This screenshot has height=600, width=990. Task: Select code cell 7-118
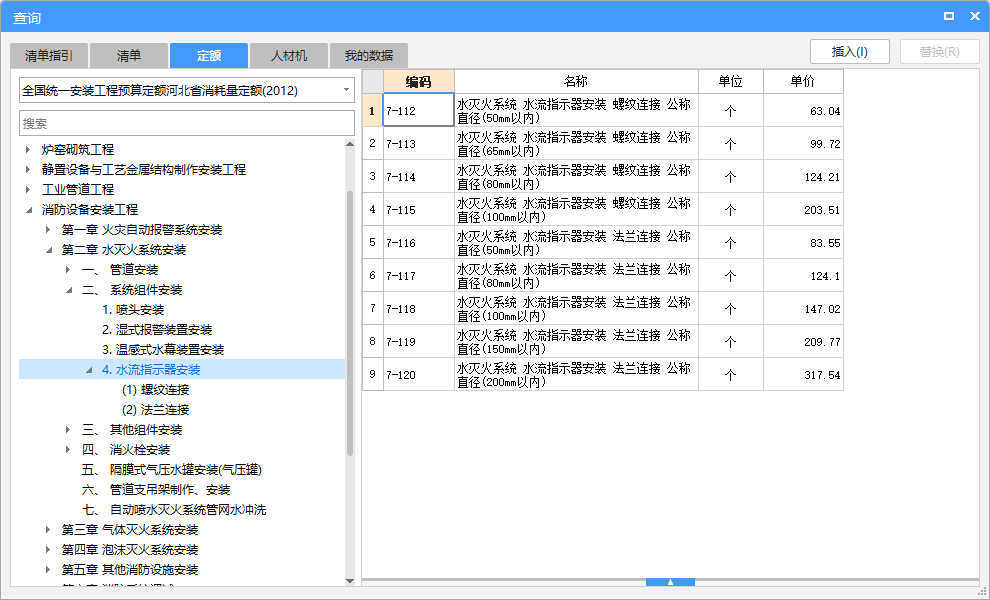pos(419,309)
